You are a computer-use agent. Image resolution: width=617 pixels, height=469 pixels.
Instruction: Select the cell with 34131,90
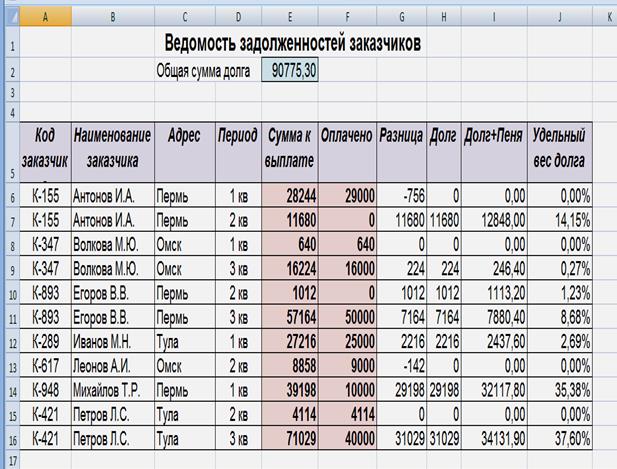pos(494,438)
